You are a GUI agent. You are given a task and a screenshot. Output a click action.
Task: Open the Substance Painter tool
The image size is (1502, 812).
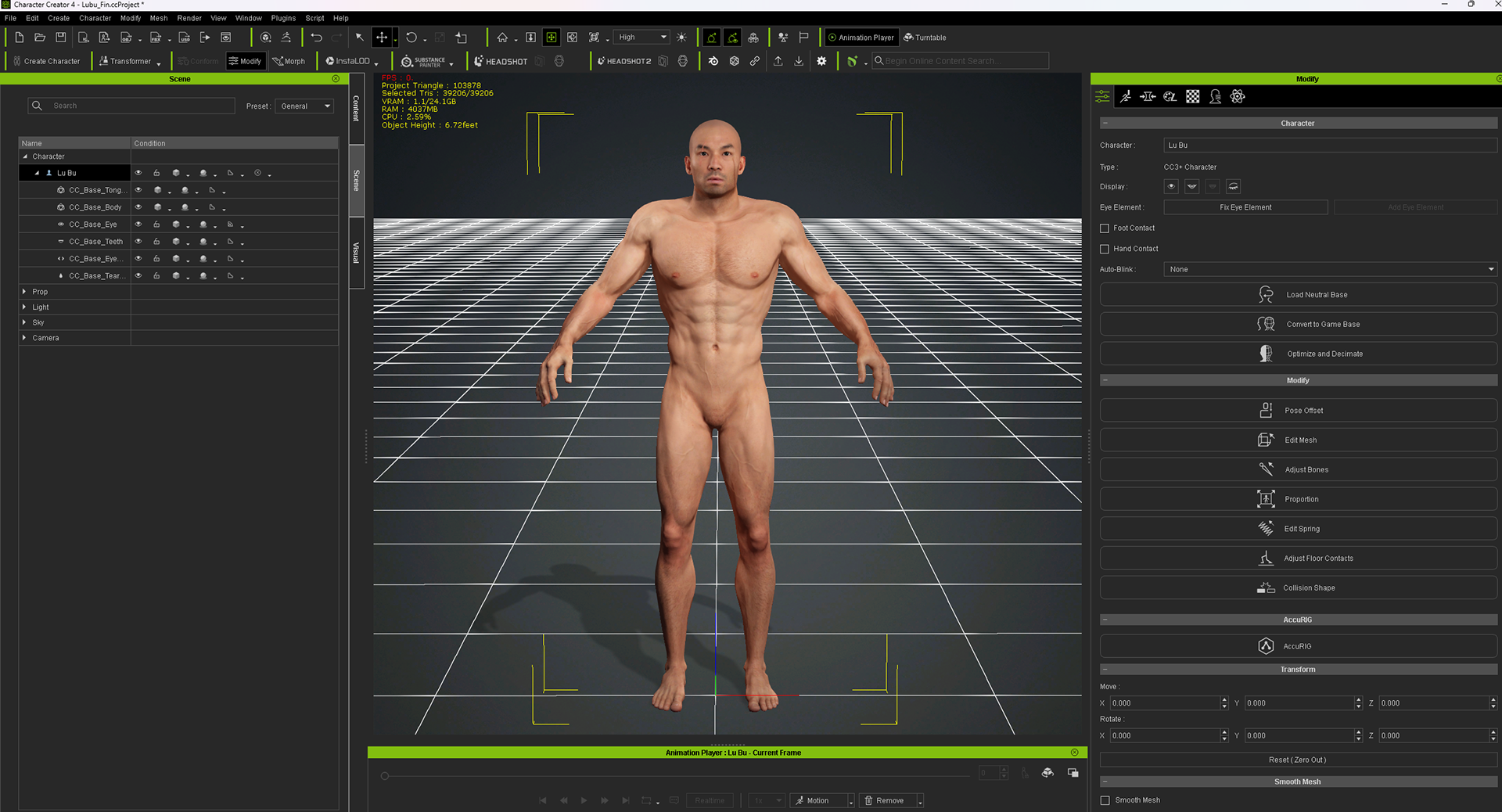point(423,61)
